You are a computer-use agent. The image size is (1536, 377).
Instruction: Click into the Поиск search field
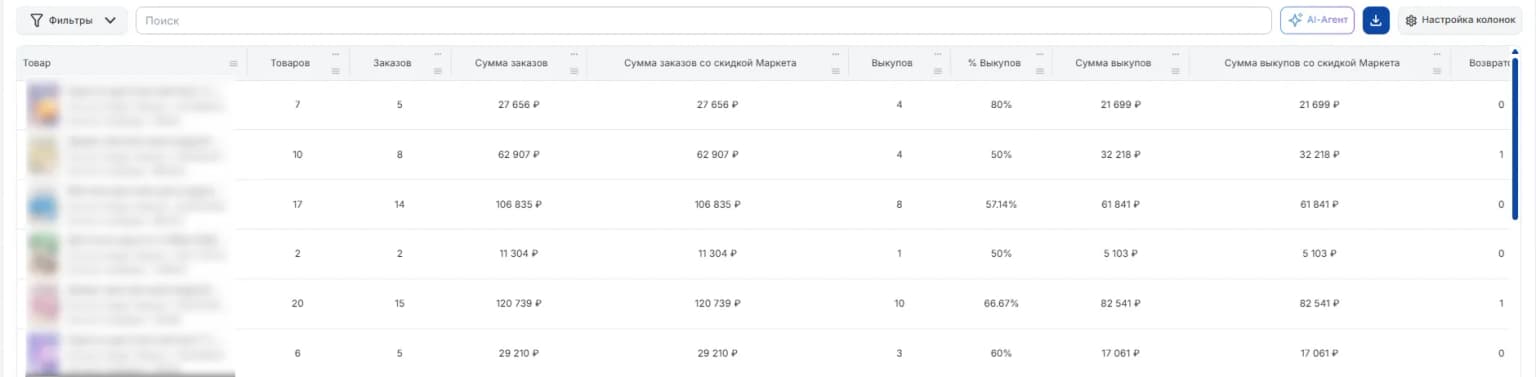coord(703,20)
